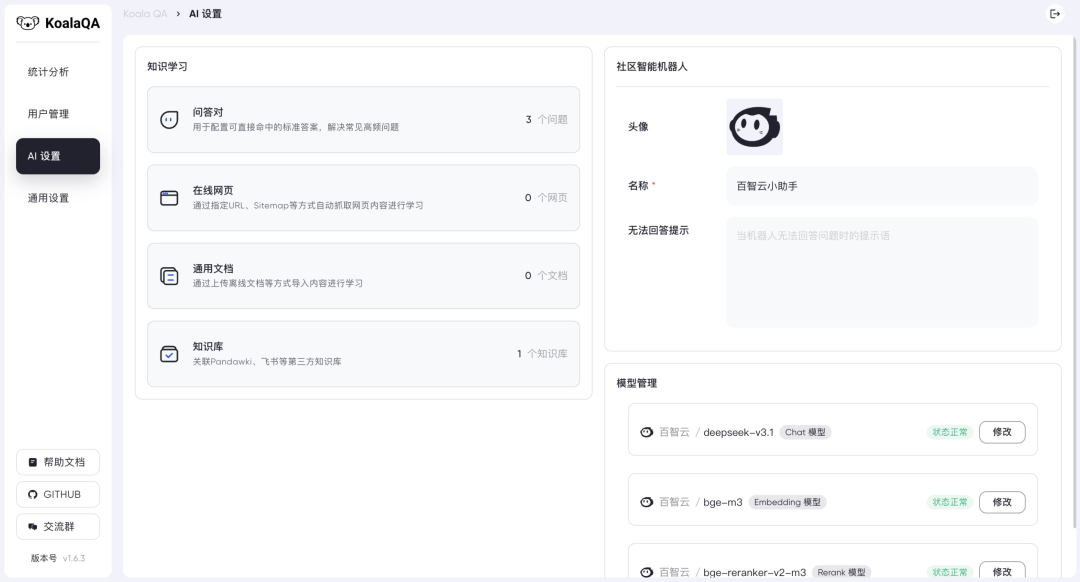Click the bge-m3 provider icon
1080x582 pixels.
coord(646,502)
